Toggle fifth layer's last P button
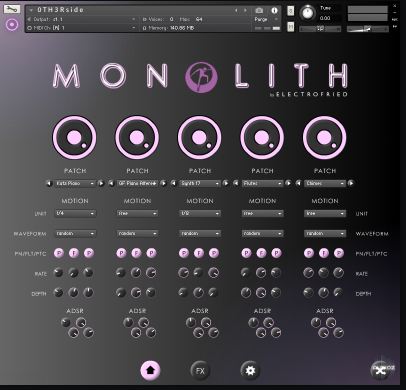 pyautogui.click(x=339, y=253)
